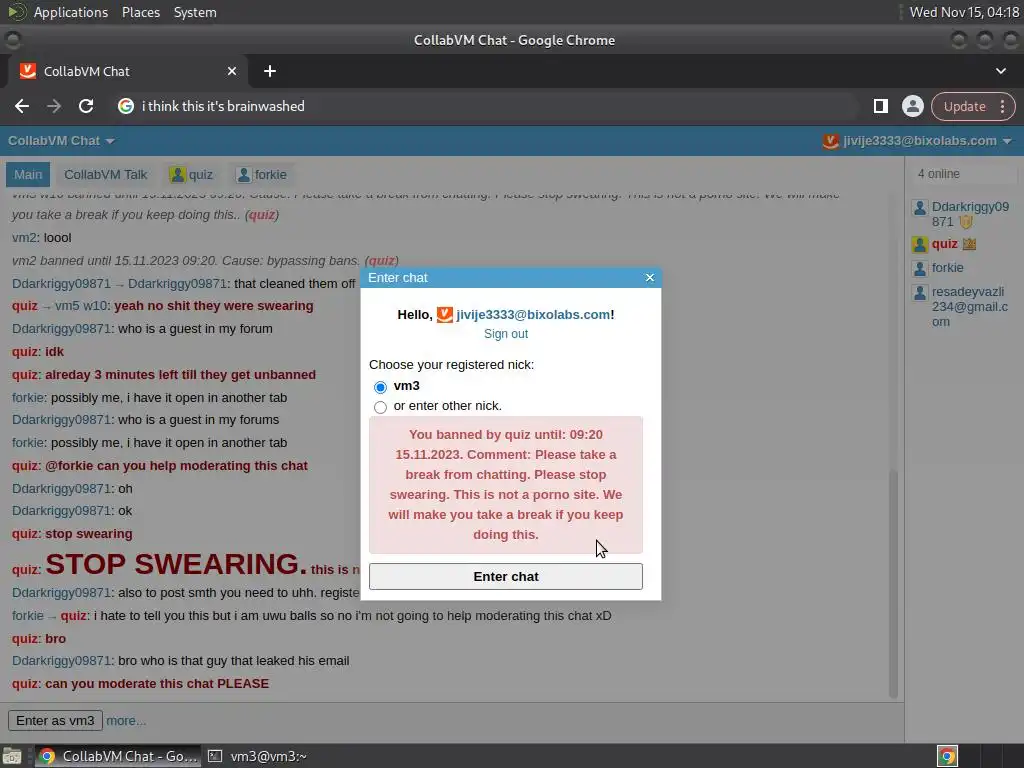This screenshot has width=1024, height=768.
Task: Open a new browser tab with plus
Action: [x=270, y=71]
